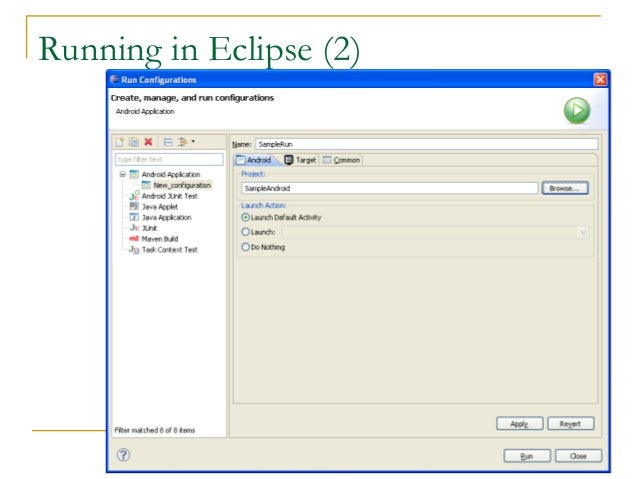Click the Eclipse icon in title bar
The image size is (638, 479).
pyautogui.click(x=115, y=79)
